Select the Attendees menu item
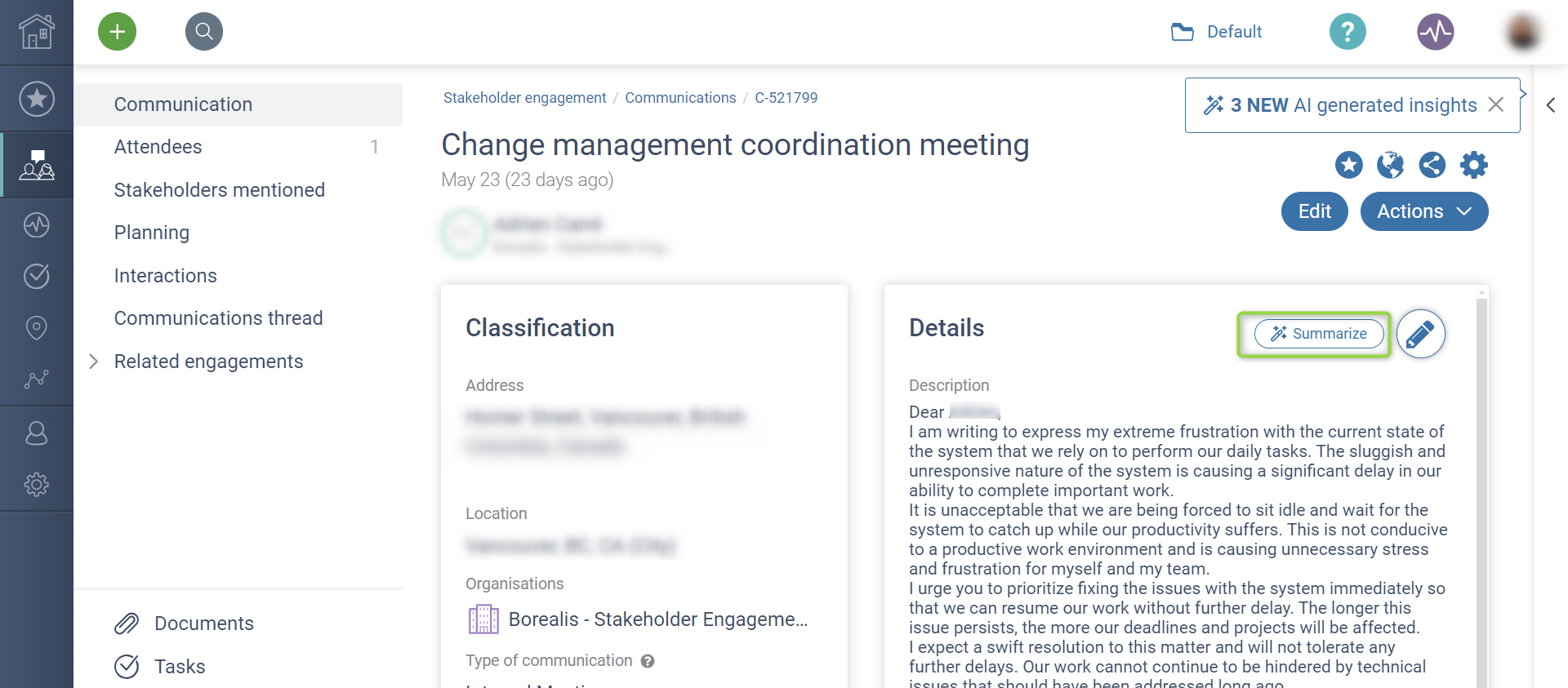This screenshot has height=688, width=1568. pyautogui.click(x=158, y=147)
